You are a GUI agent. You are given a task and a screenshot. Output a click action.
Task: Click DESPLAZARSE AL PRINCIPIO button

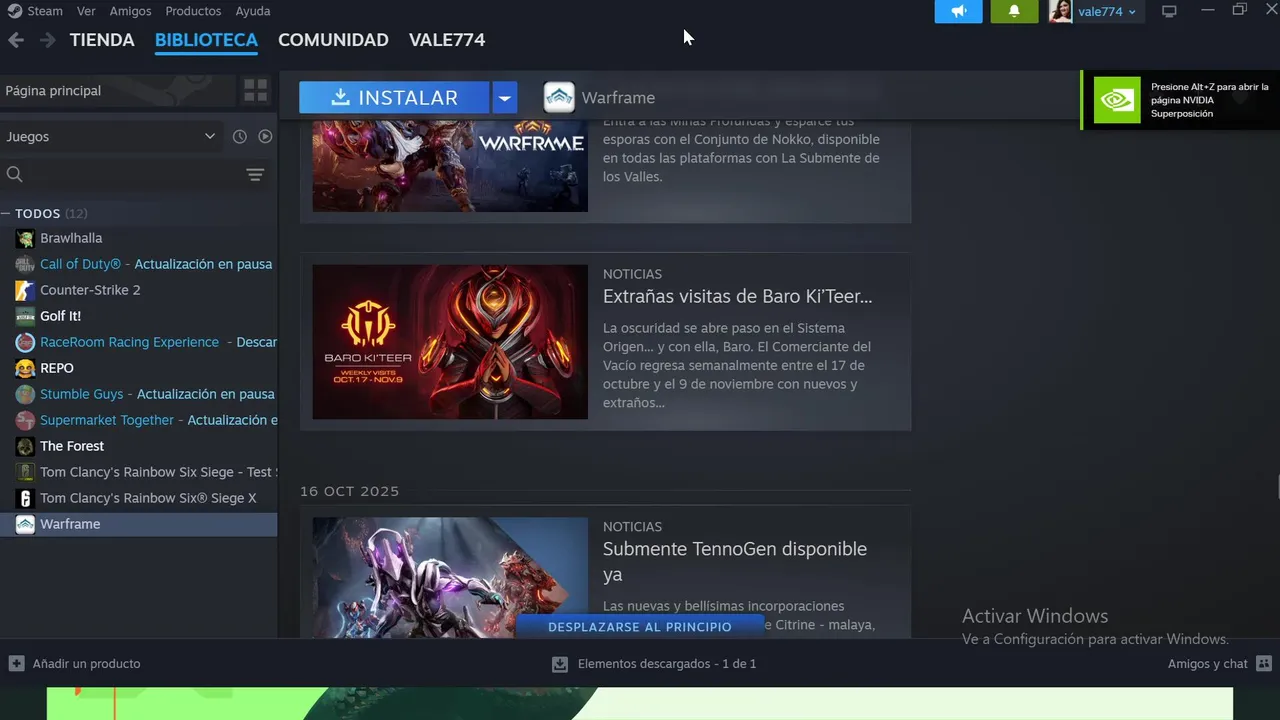640,627
